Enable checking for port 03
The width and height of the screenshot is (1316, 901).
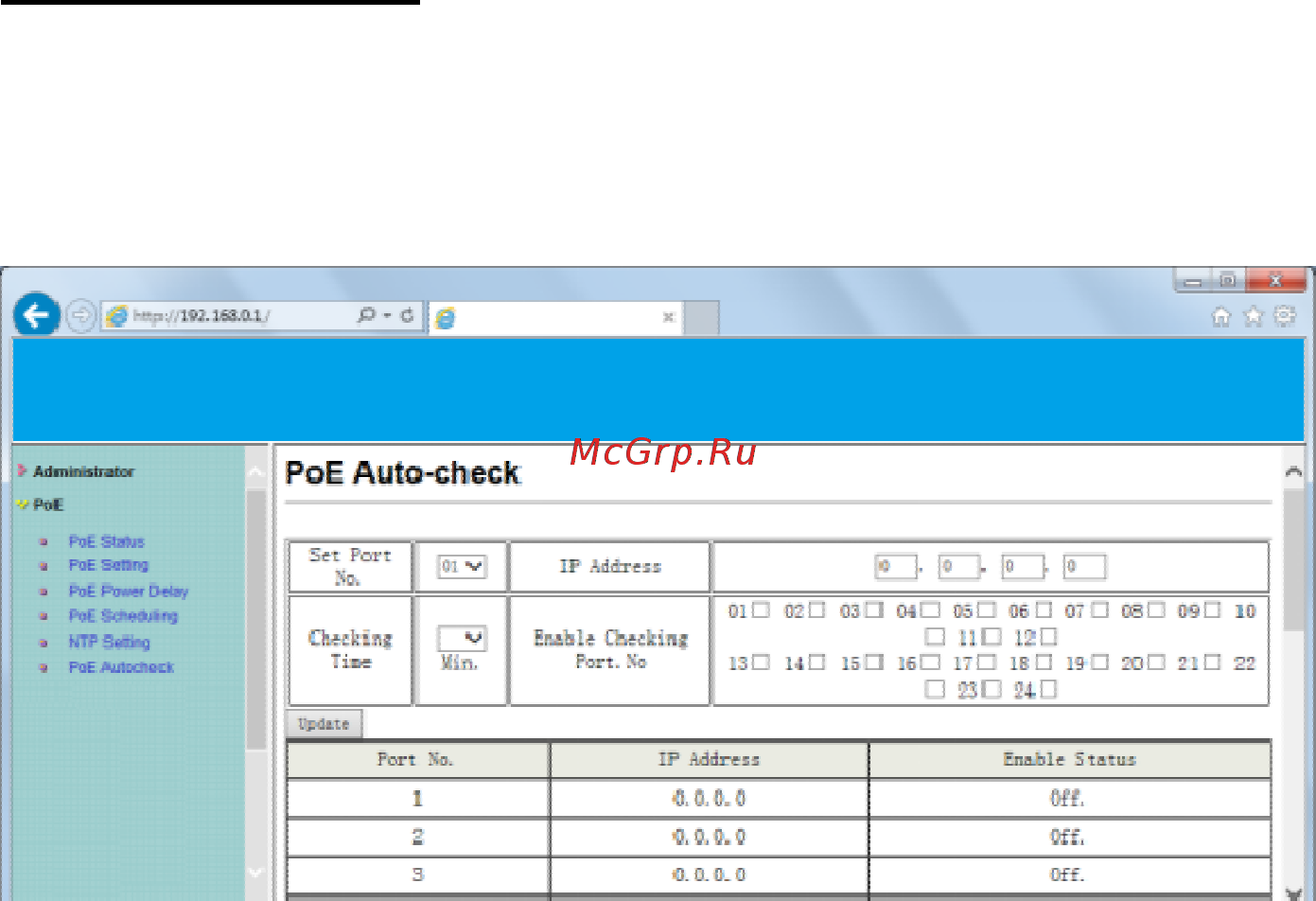(x=874, y=610)
